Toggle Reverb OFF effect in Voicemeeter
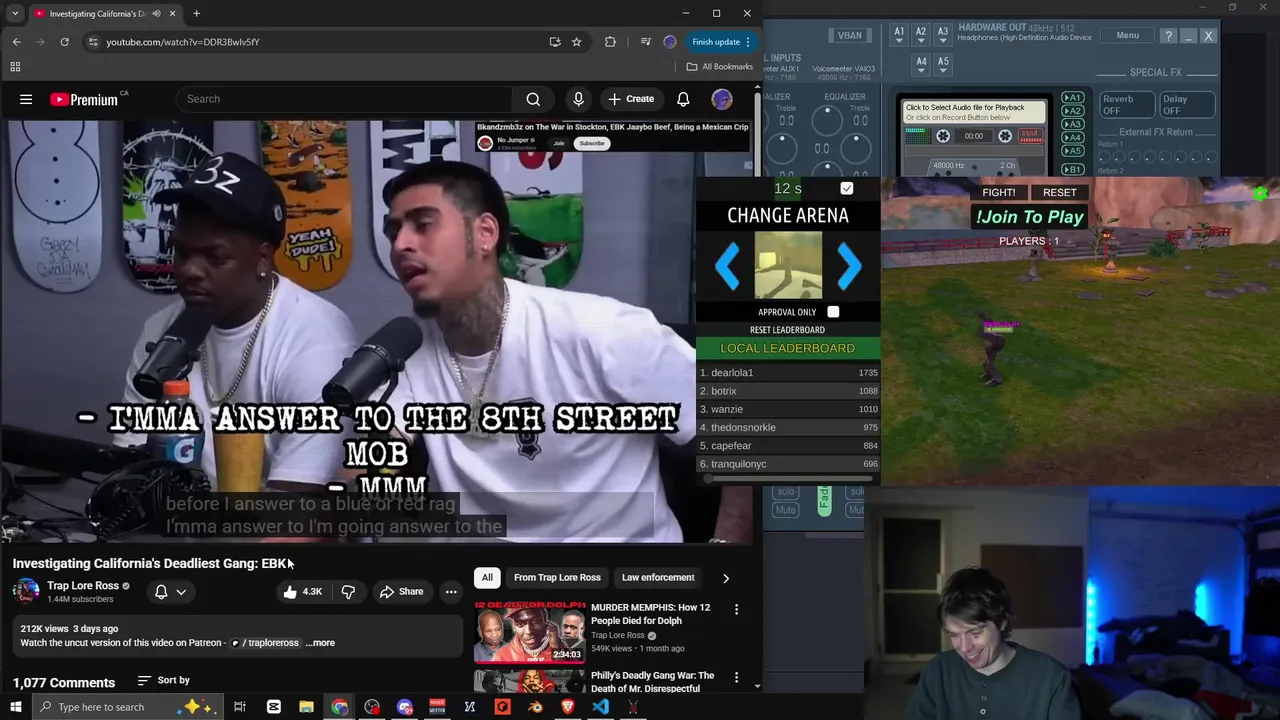 pyautogui.click(x=1127, y=105)
